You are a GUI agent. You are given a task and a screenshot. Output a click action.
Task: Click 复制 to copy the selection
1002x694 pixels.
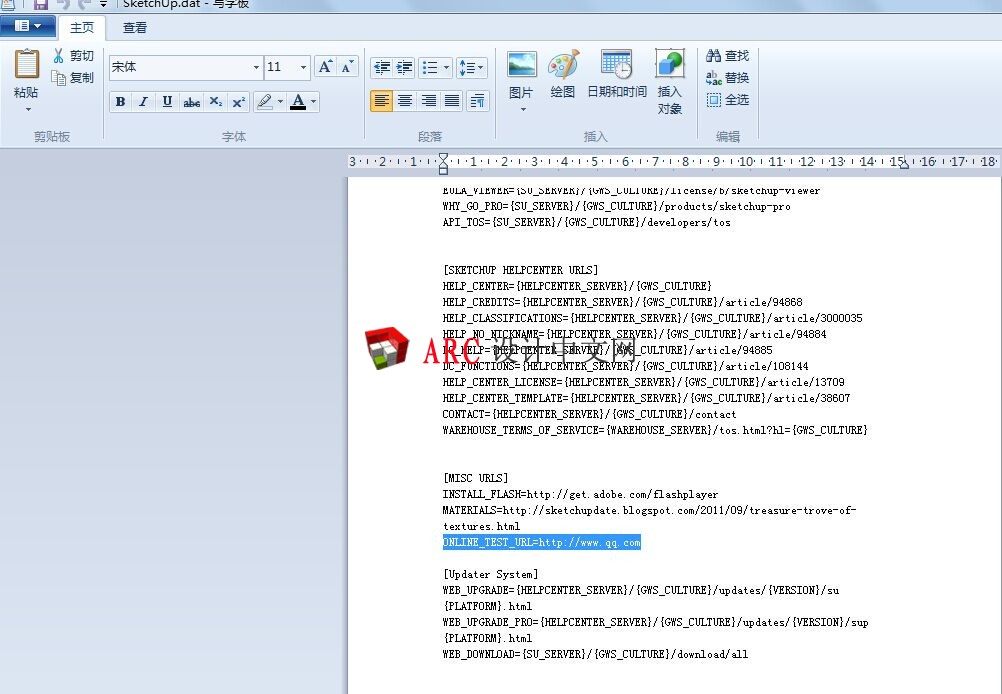tap(73, 78)
